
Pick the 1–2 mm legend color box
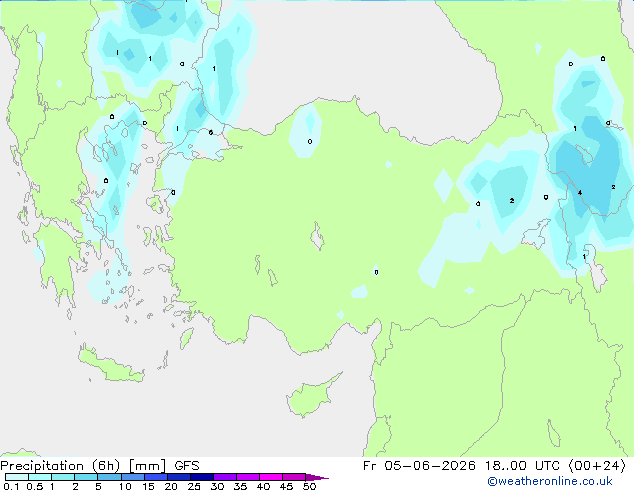63,477
